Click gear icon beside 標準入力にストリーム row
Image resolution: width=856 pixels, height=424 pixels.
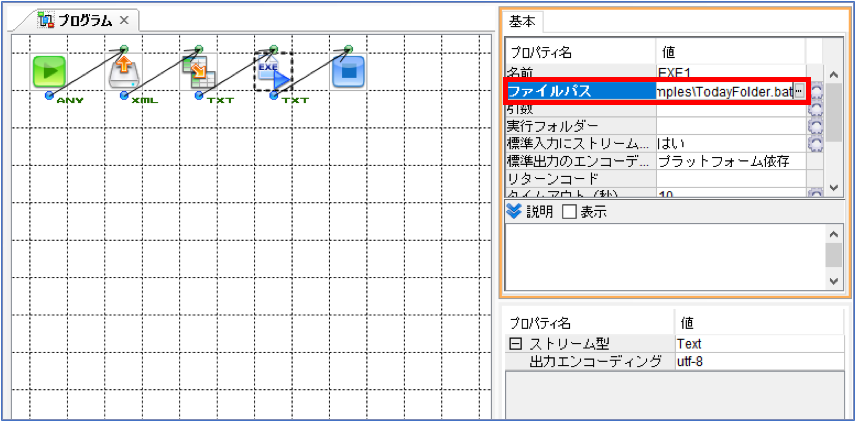tap(815, 144)
